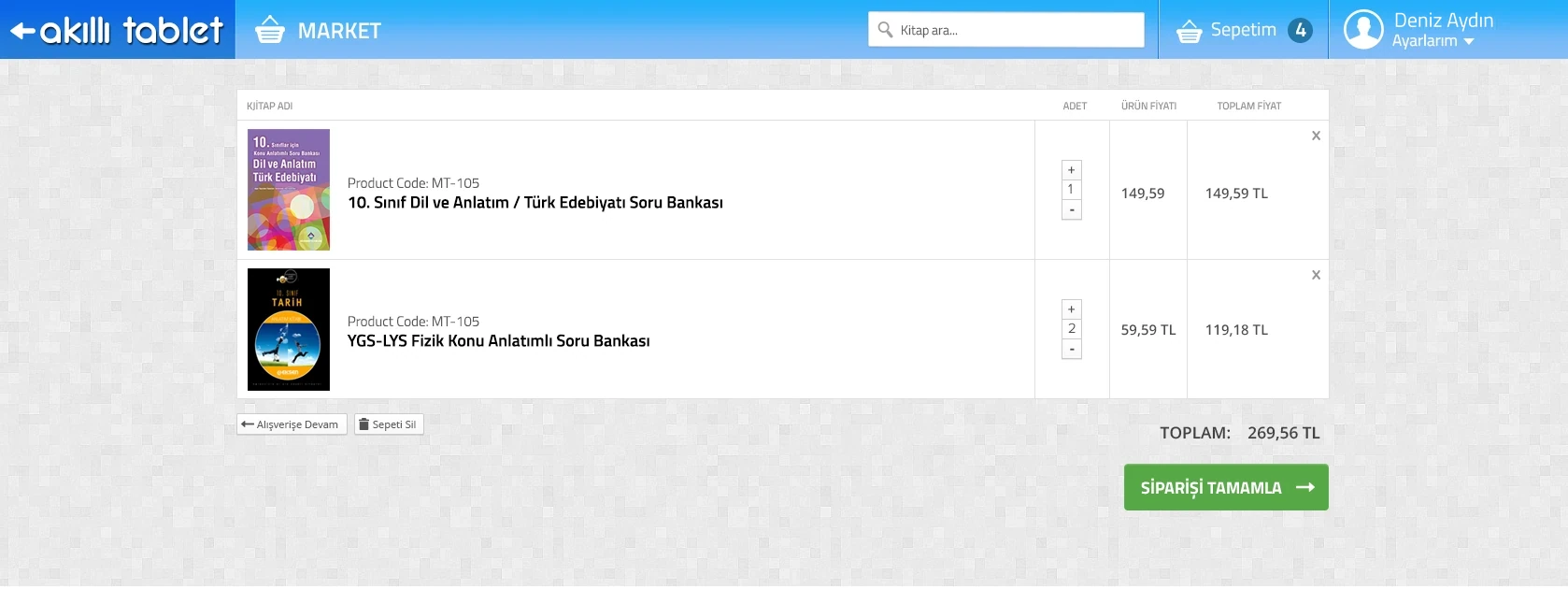Open the Dil ve Anlatım book cover thumbnail
Image resolution: width=1568 pixels, height=589 pixels.
289,190
